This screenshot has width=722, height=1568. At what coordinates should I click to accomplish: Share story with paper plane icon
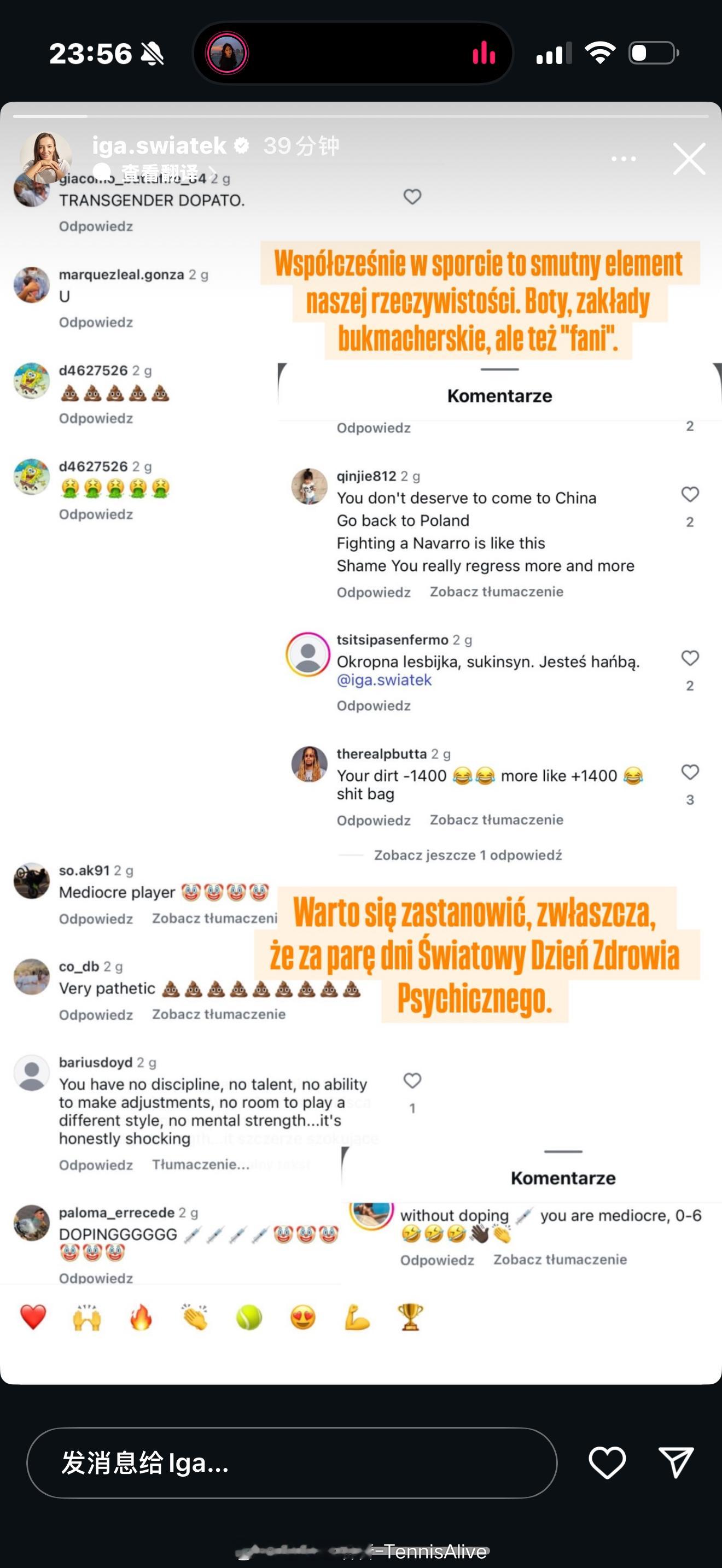point(677,1462)
